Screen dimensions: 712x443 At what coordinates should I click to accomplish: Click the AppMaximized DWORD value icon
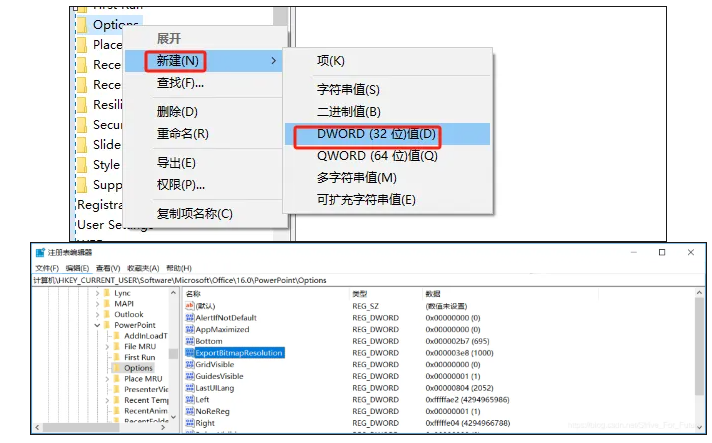[x=190, y=330]
